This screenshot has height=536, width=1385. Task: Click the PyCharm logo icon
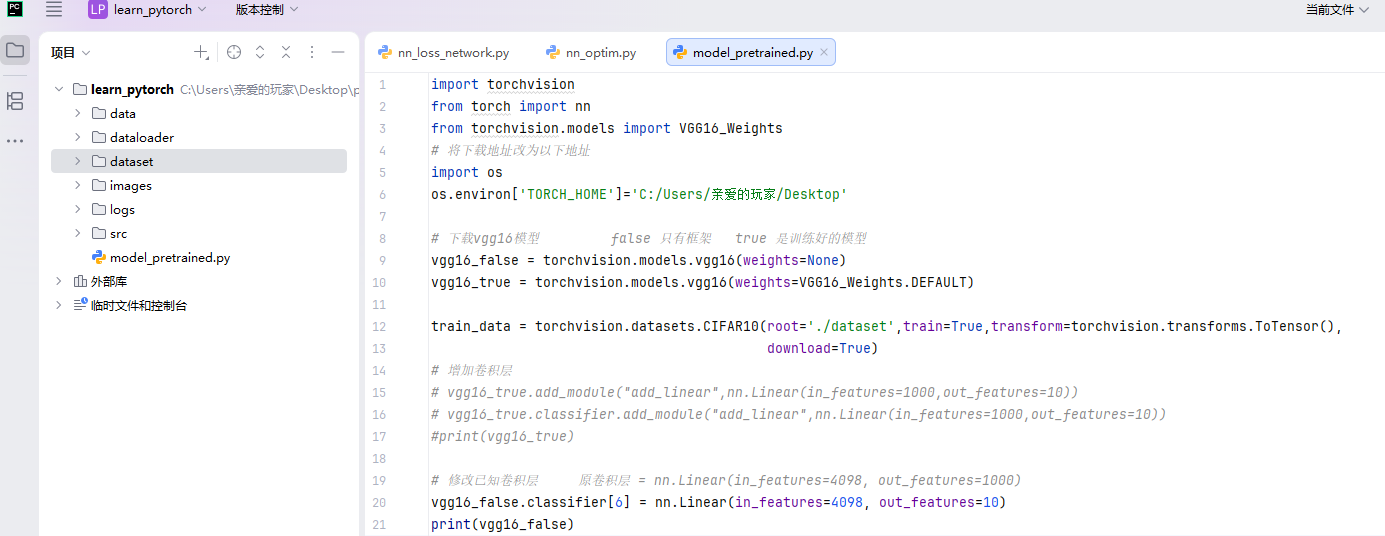point(14,9)
